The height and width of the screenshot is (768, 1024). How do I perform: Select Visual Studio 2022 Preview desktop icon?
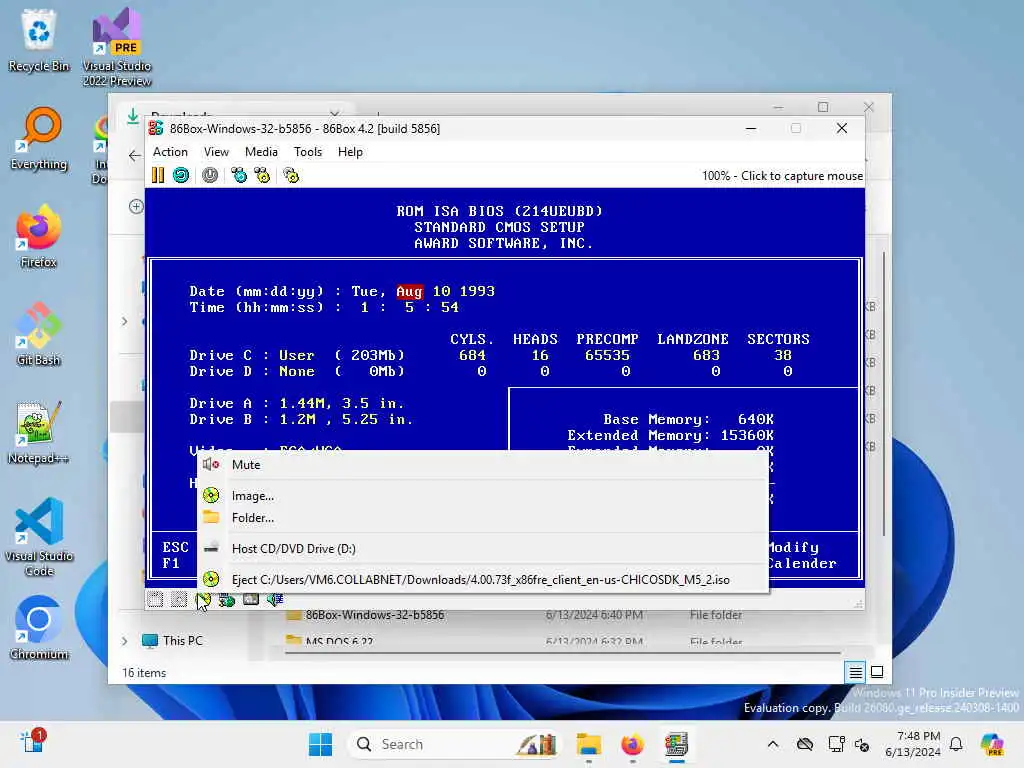click(117, 47)
